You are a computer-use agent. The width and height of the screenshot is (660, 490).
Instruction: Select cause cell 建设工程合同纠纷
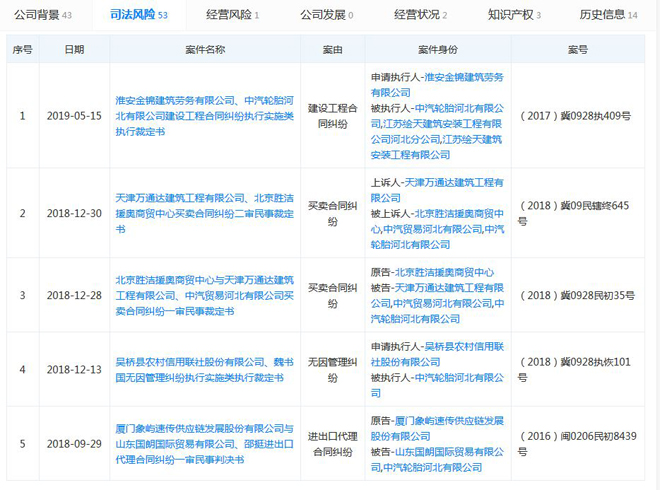pos(333,116)
